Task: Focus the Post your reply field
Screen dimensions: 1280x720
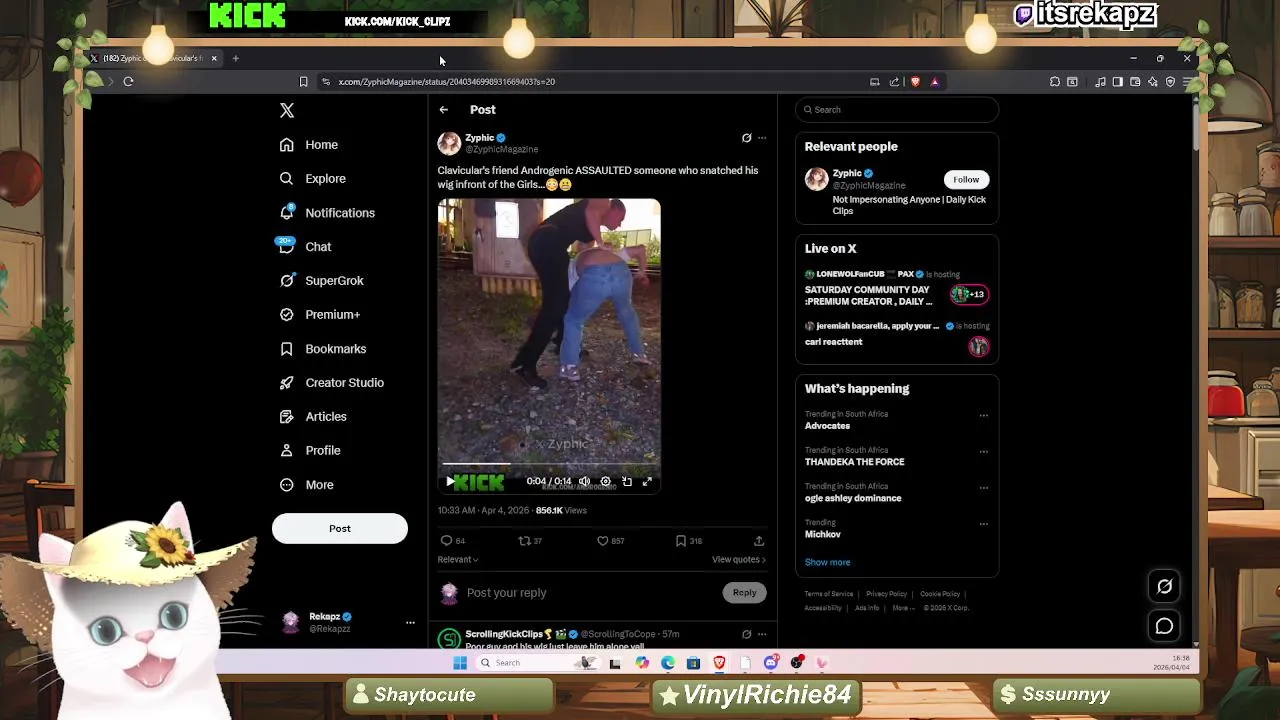Action: (590, 593)
